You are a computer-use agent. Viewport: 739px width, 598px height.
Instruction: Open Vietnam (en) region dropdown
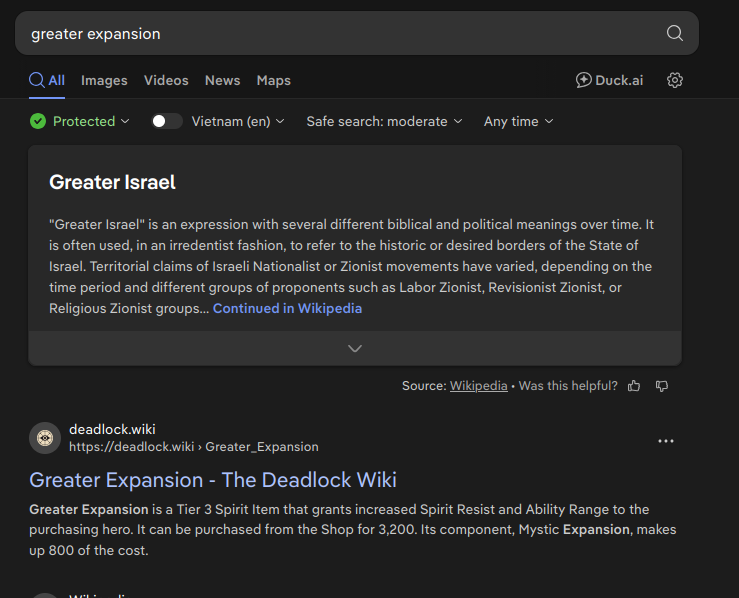(238, 122)
